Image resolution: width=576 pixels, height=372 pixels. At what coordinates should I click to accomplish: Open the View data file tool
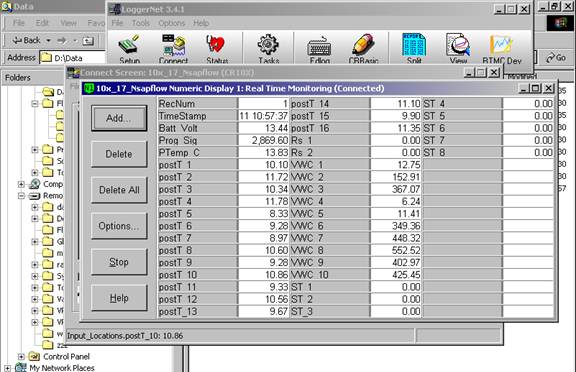458,48
